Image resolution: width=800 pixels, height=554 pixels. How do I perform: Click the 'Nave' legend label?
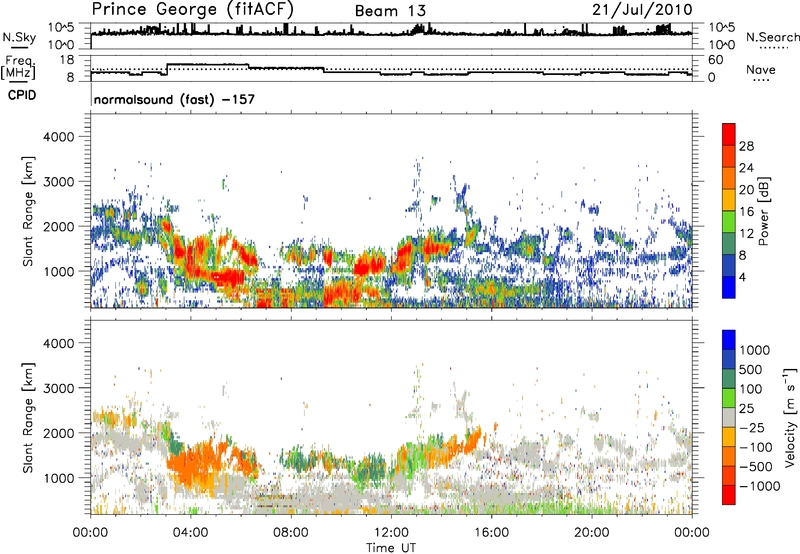point(761,70)
